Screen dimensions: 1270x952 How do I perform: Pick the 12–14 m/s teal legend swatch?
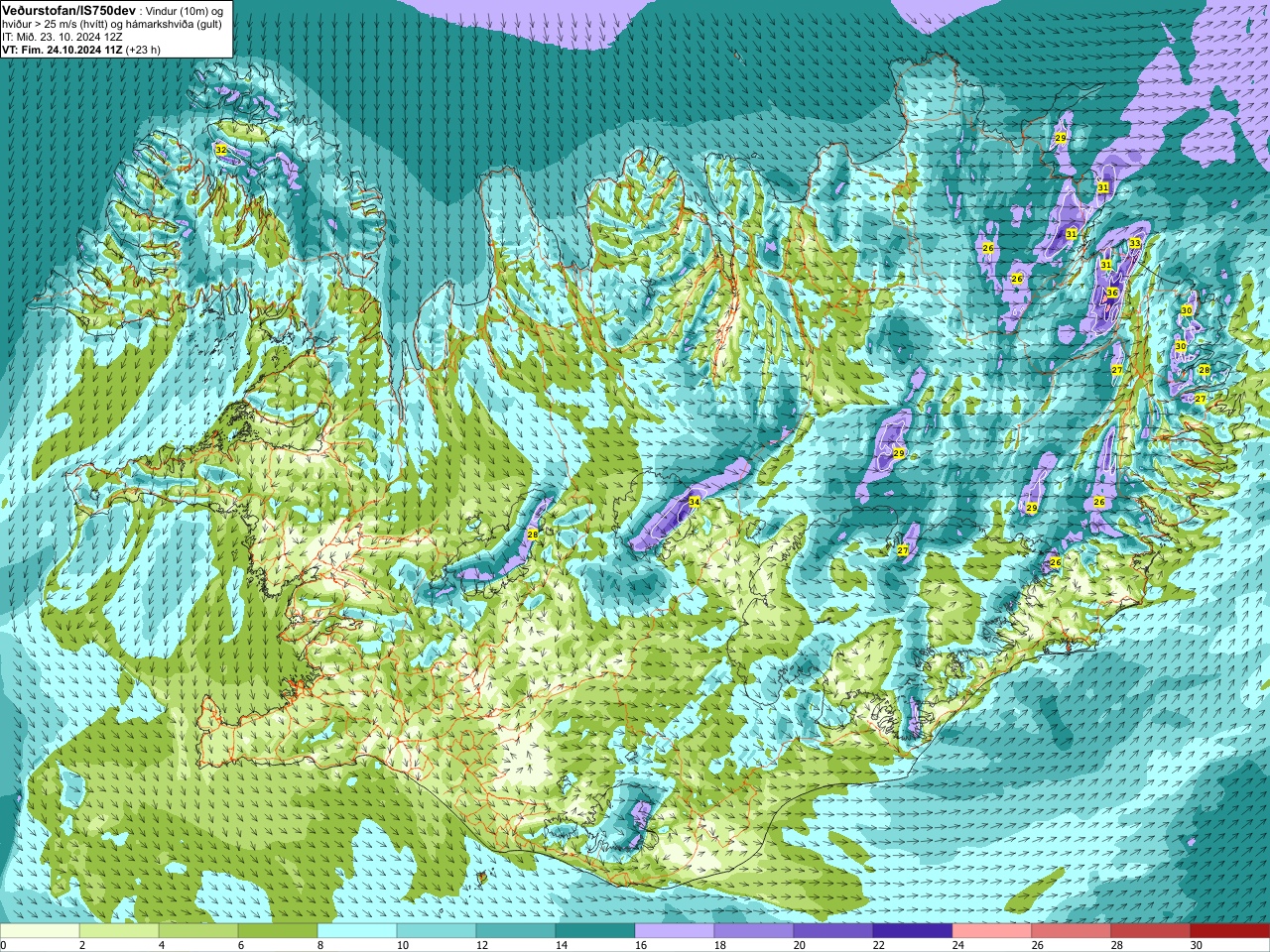(x=516, y=931)
